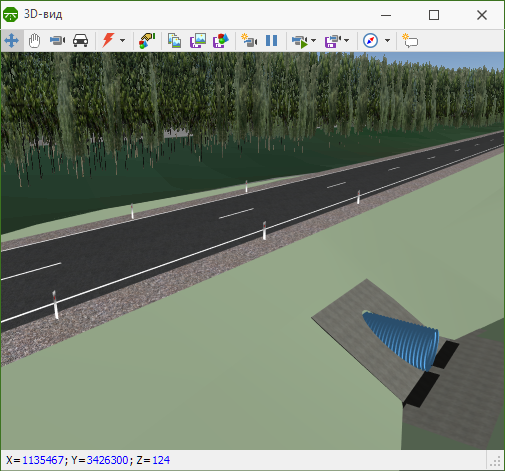Open 3D objects settings hand icon

tap(147, 41)
